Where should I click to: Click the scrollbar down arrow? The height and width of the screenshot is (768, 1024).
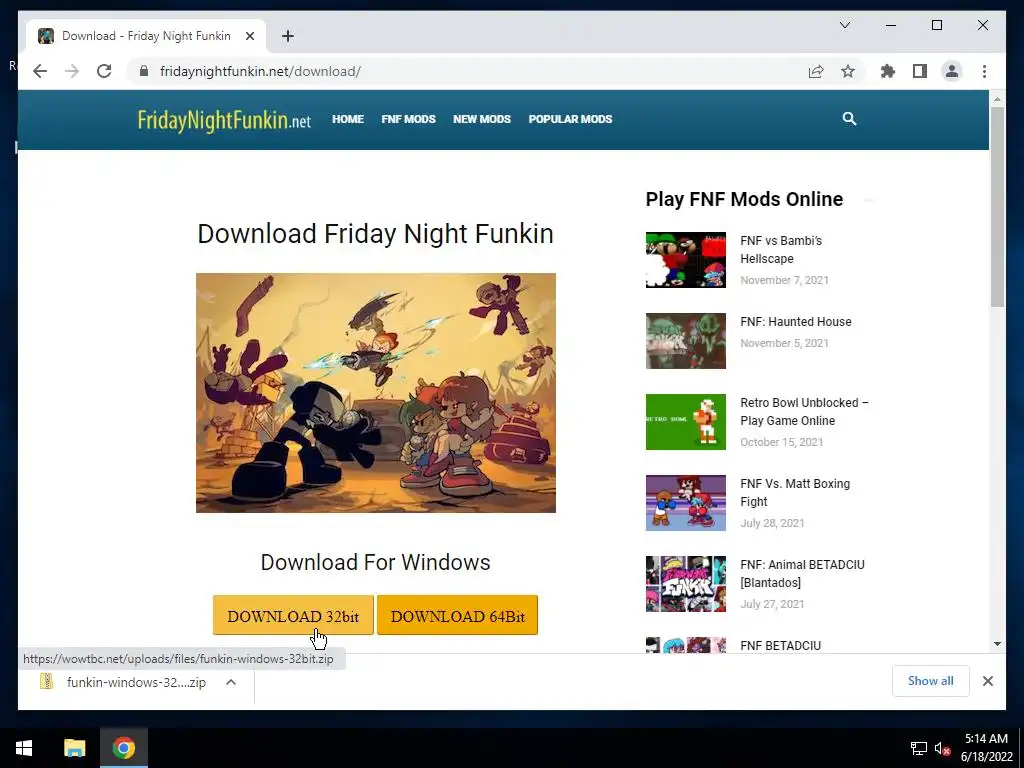[997, 644]
